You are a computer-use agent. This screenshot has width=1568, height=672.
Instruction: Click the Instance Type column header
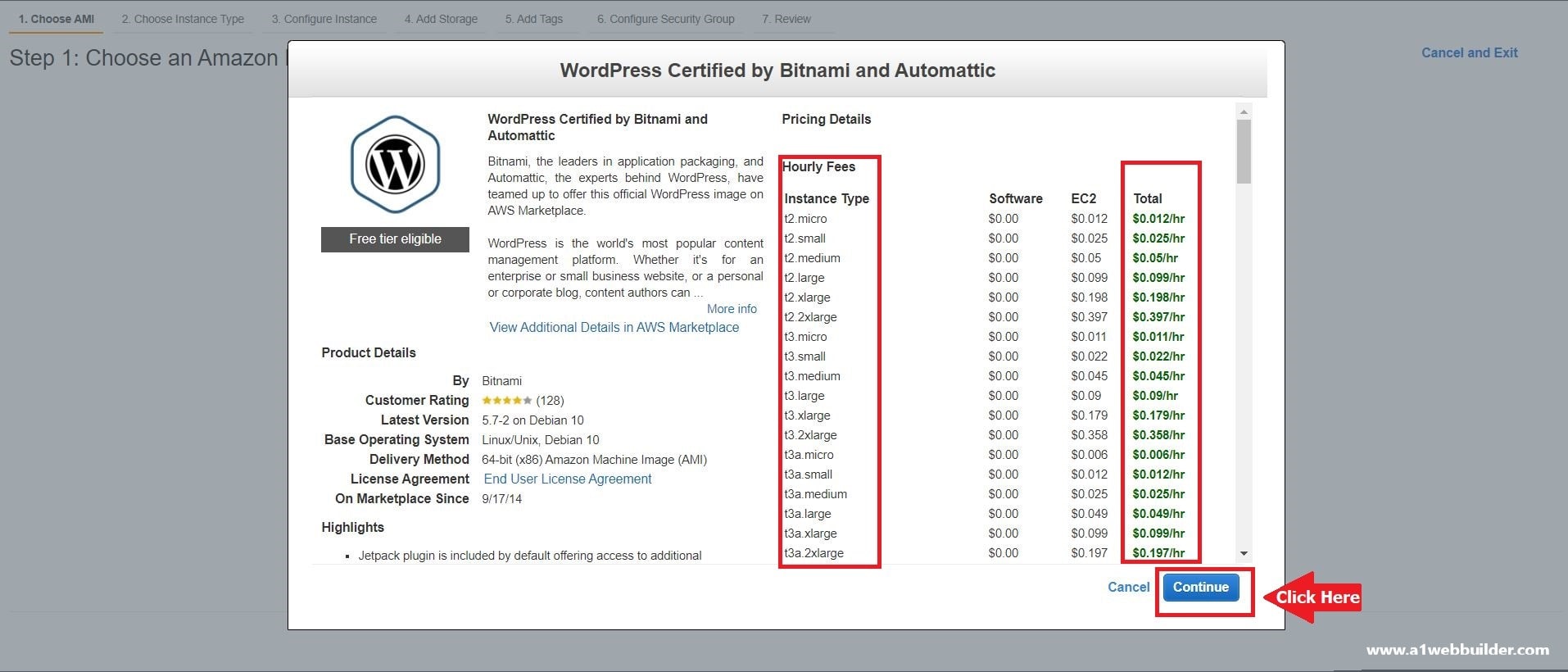827,198
